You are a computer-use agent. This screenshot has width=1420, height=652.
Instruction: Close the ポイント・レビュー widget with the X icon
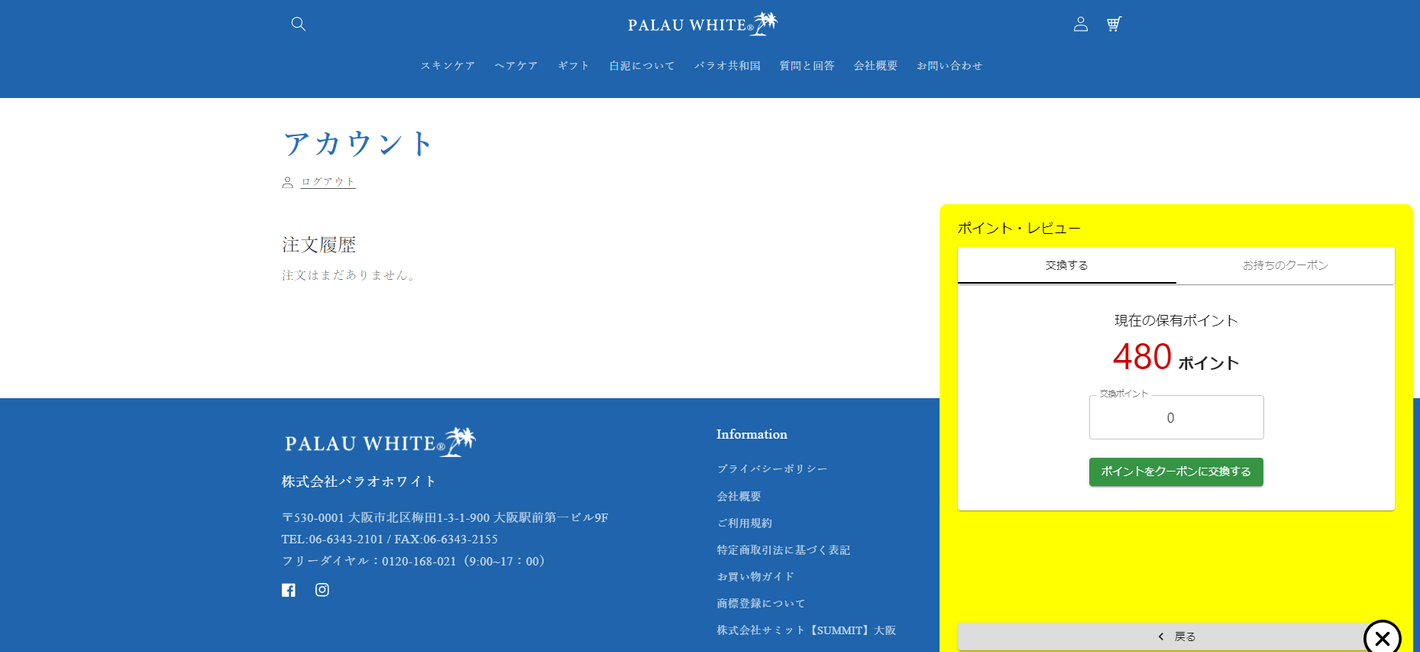(1381, 637)
